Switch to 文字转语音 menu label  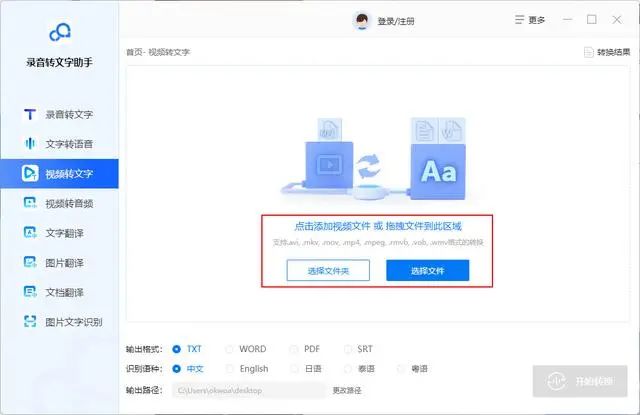pos(69,144)
